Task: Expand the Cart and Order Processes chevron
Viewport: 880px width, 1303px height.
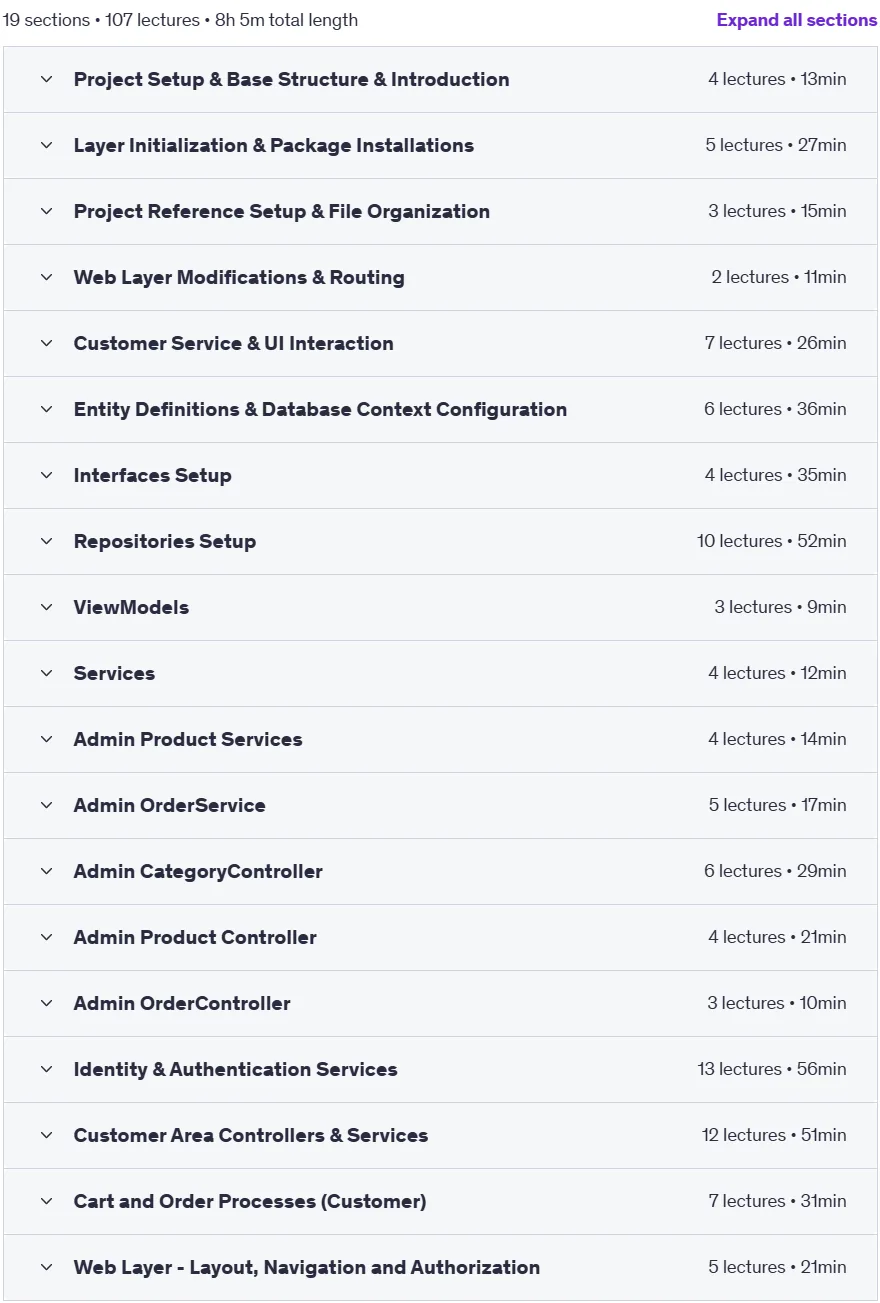Action: pos(46,1201)
